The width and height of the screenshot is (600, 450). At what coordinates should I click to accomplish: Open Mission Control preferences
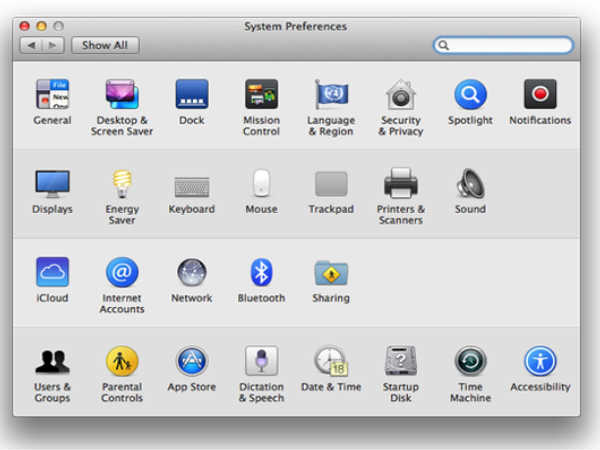pyautogui.click(x=261, y=95)
